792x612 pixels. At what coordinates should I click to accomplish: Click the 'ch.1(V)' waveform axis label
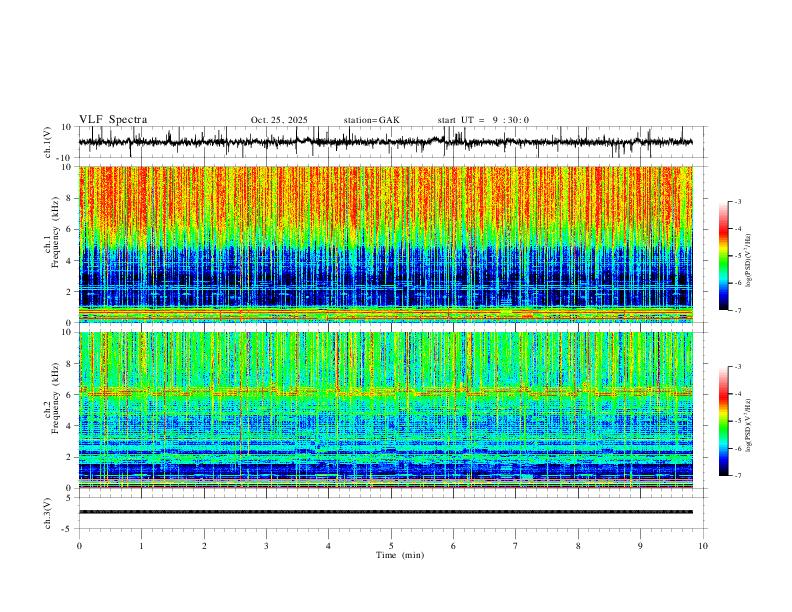(48, 142)
